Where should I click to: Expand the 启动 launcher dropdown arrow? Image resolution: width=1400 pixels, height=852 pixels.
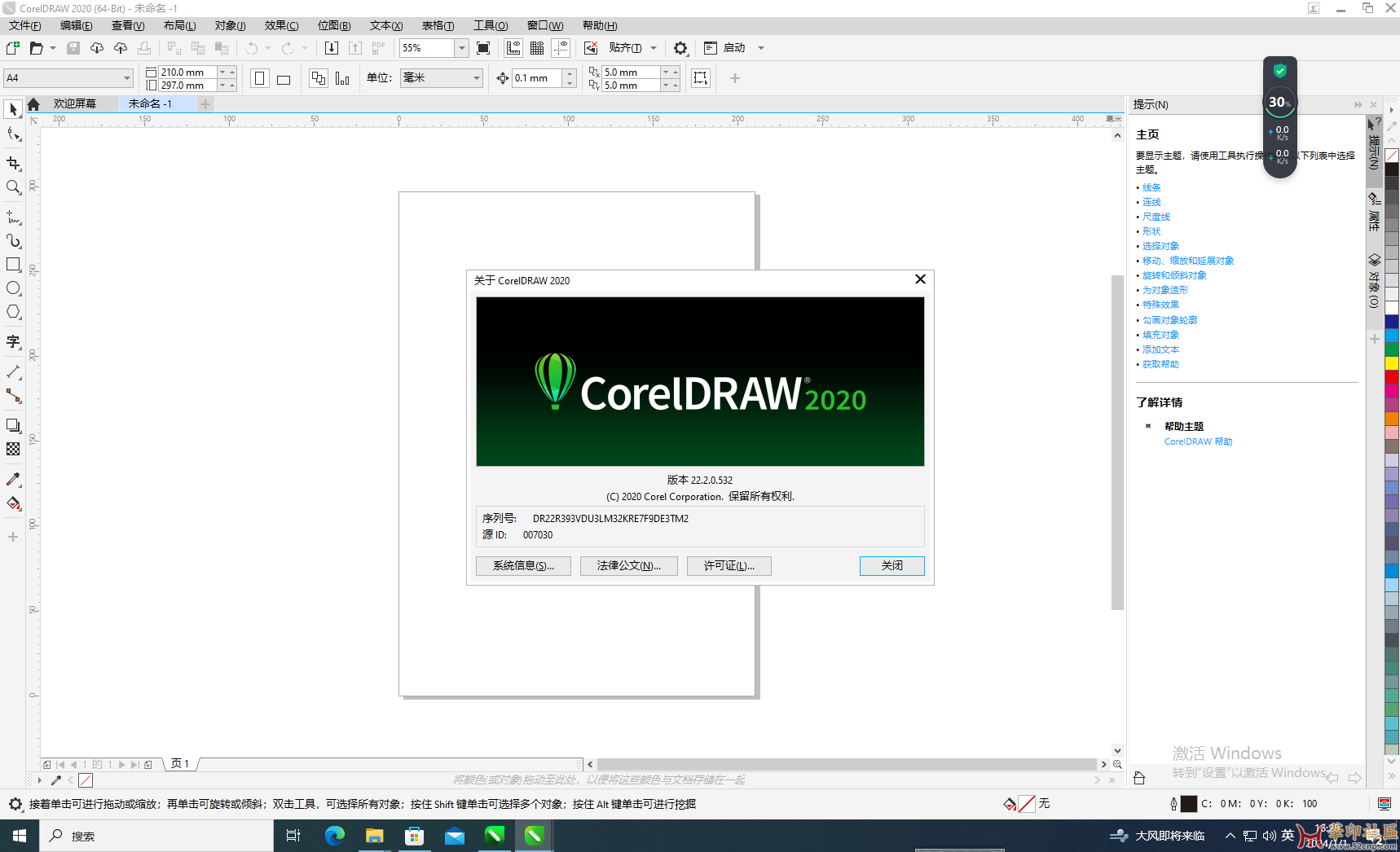(x=761, y=48)
